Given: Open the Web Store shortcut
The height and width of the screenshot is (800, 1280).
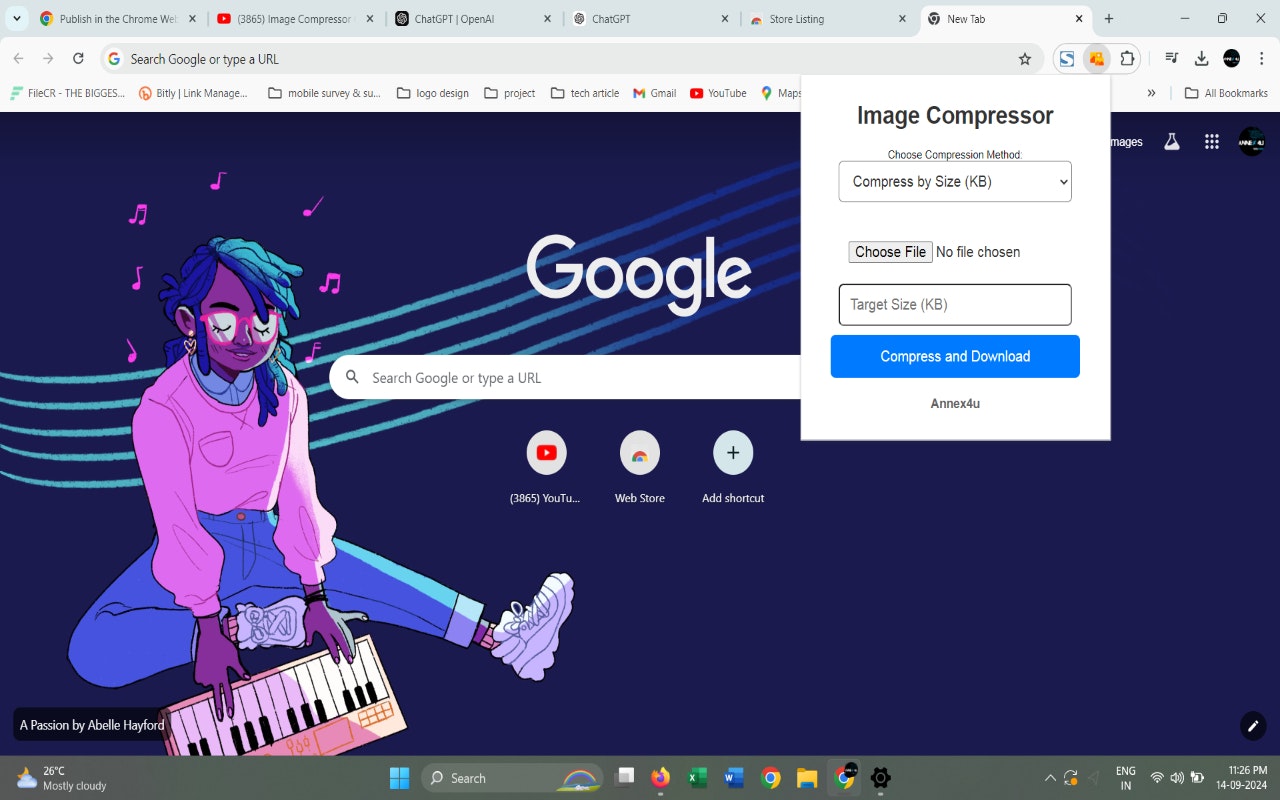Looking at the screenshot, I should (639, 452).
